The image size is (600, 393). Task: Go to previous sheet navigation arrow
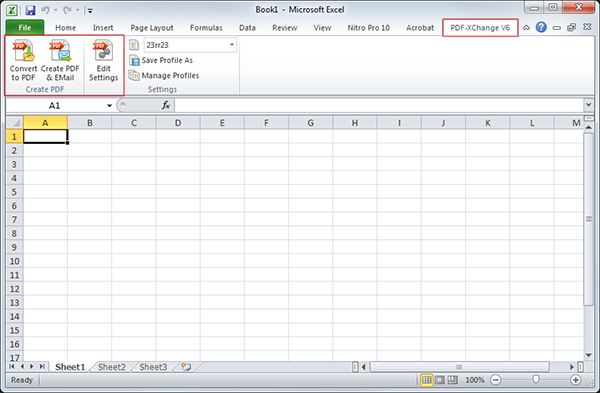(x=22, y=367)
